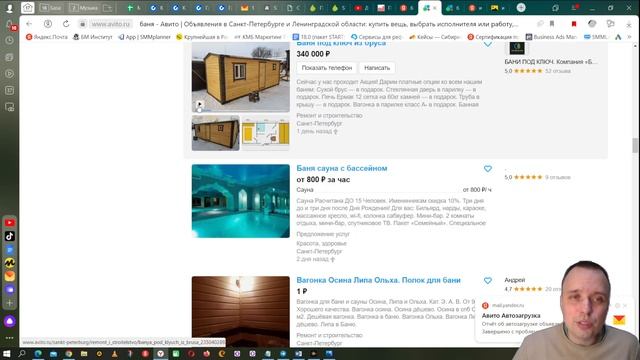Expand the sidebar three-dots menu
The image size is (640, 360).
point(10,338)
